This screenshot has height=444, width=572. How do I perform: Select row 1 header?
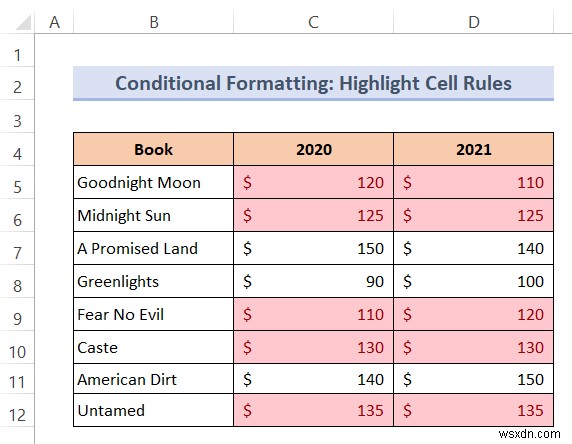17,55
